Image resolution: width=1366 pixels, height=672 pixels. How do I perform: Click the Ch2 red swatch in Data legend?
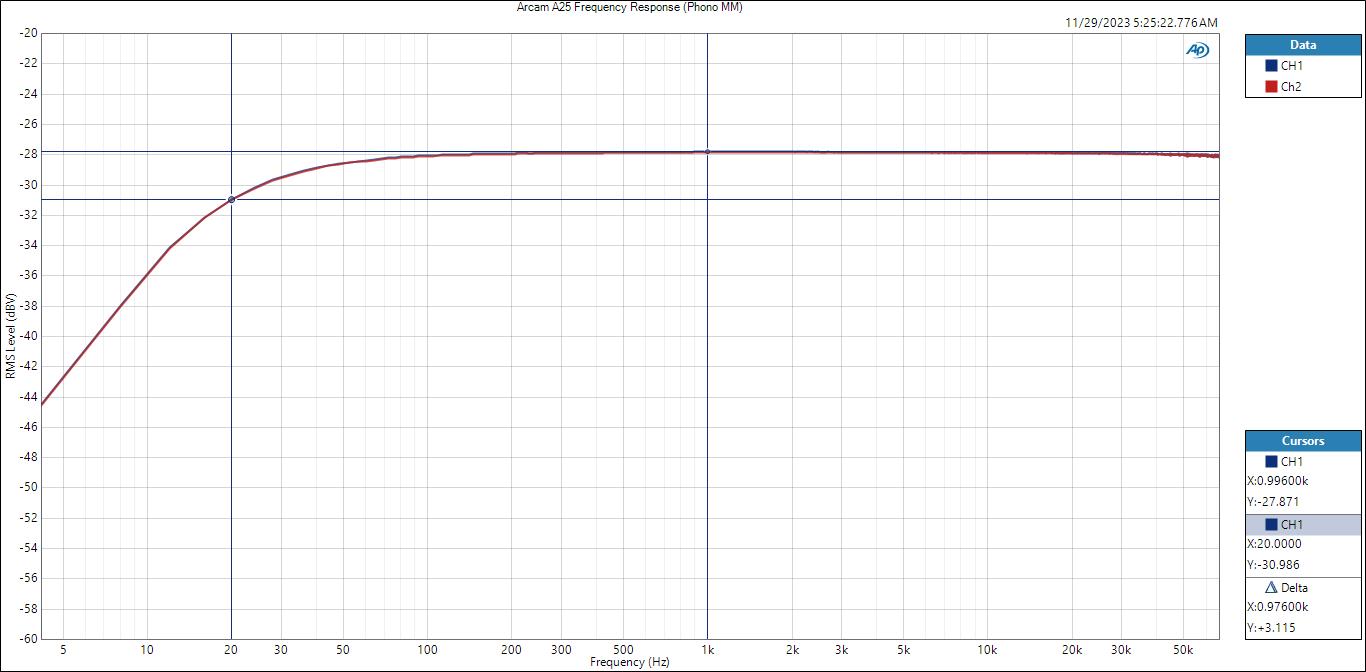1271,87
